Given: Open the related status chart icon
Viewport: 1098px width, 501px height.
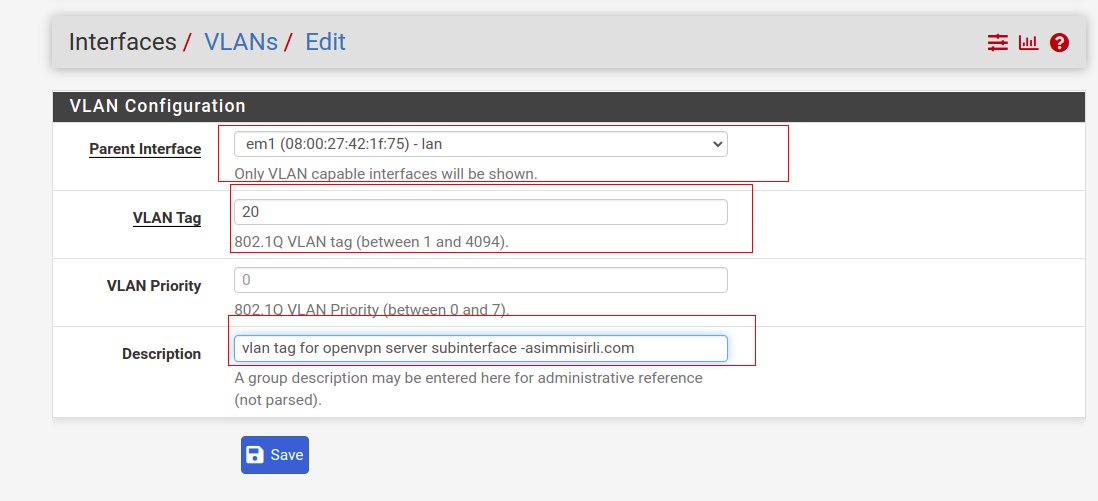Looking at the screenshot, I should 1028,43.
